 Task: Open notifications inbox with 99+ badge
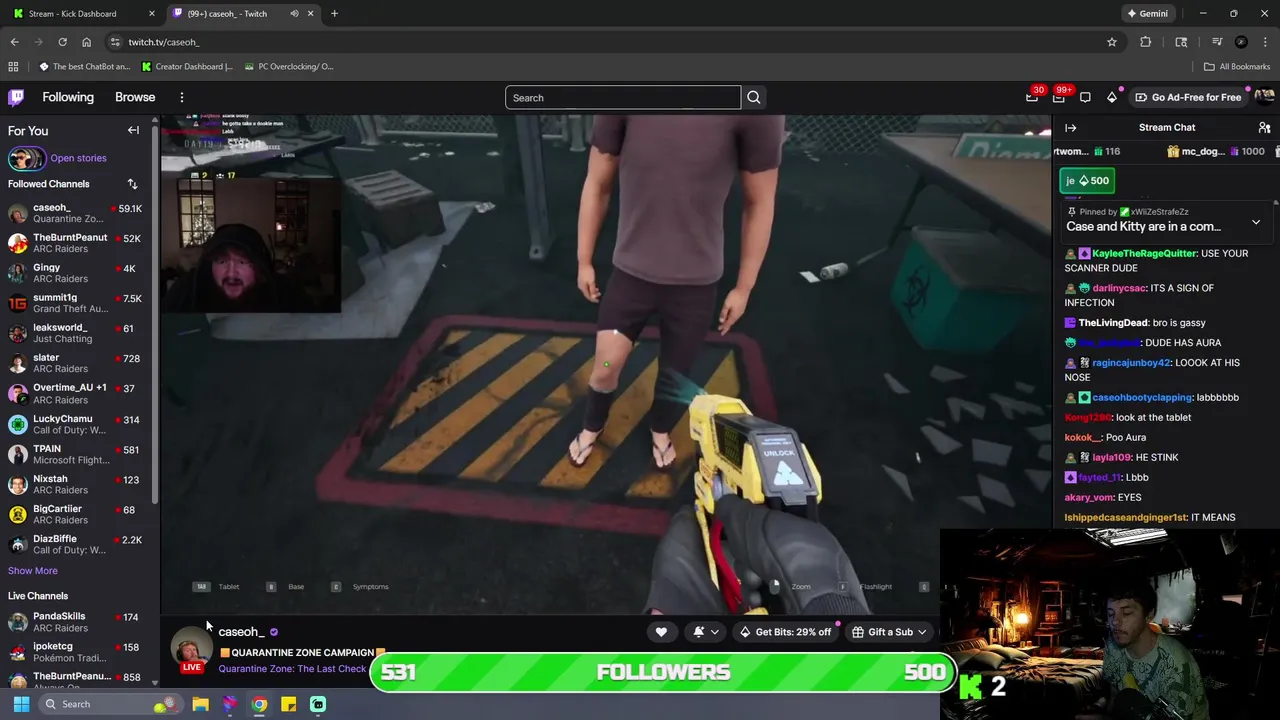(x=1059, y=97)
